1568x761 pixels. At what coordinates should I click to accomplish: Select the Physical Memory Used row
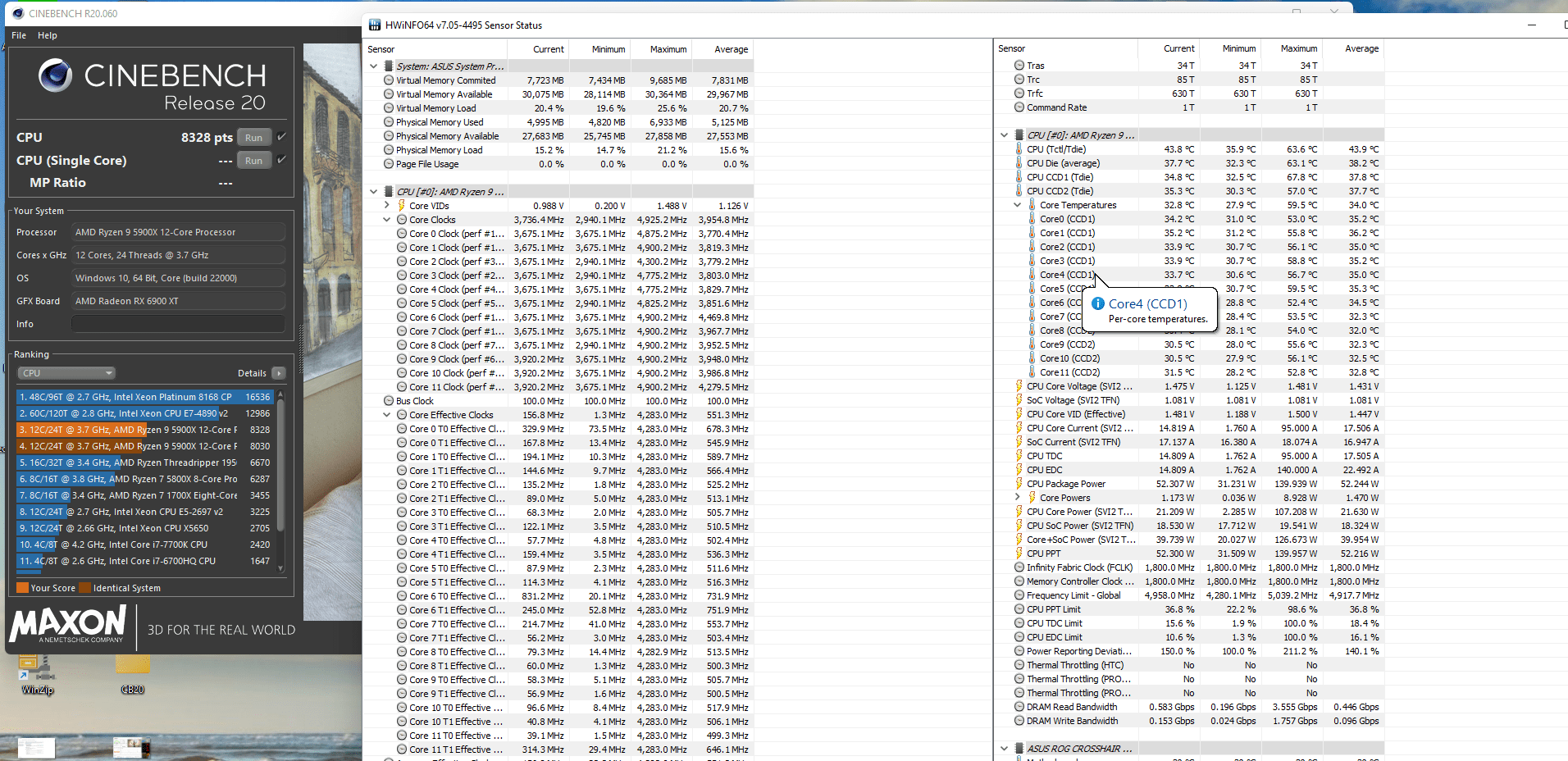click(x=559, y=122)
